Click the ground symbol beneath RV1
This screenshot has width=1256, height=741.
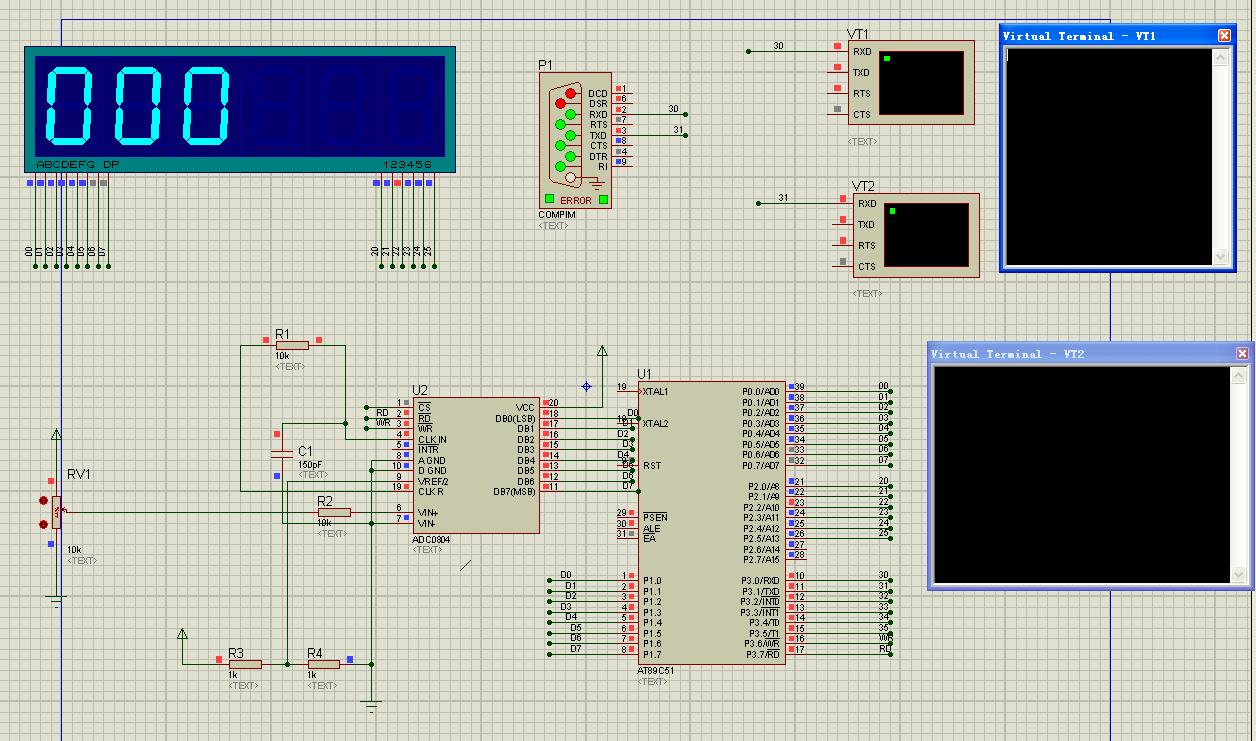pyautogui.click(x=56, y=602)
